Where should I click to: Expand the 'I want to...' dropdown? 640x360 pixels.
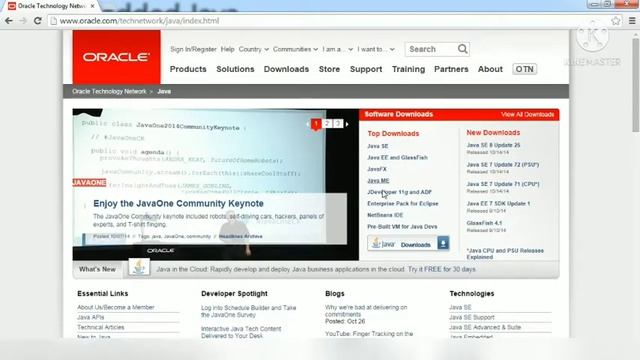tap(376, 49)
